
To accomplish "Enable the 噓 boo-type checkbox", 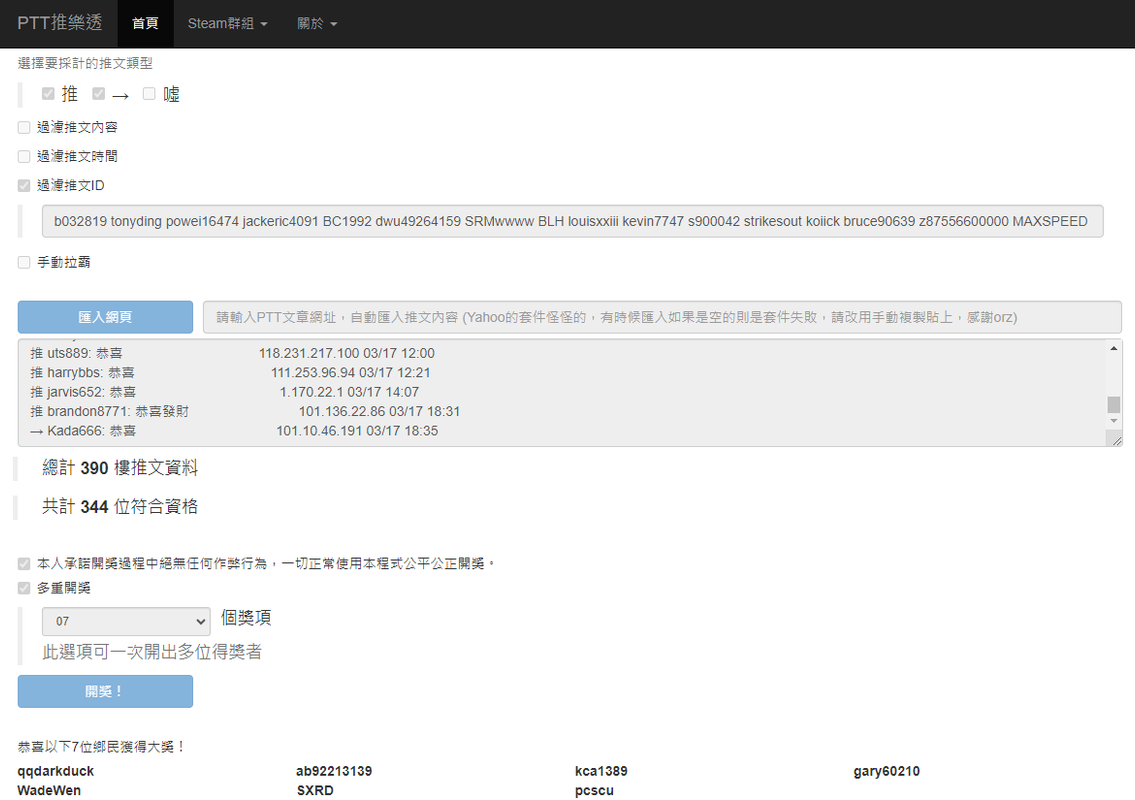I will (149, 93).
